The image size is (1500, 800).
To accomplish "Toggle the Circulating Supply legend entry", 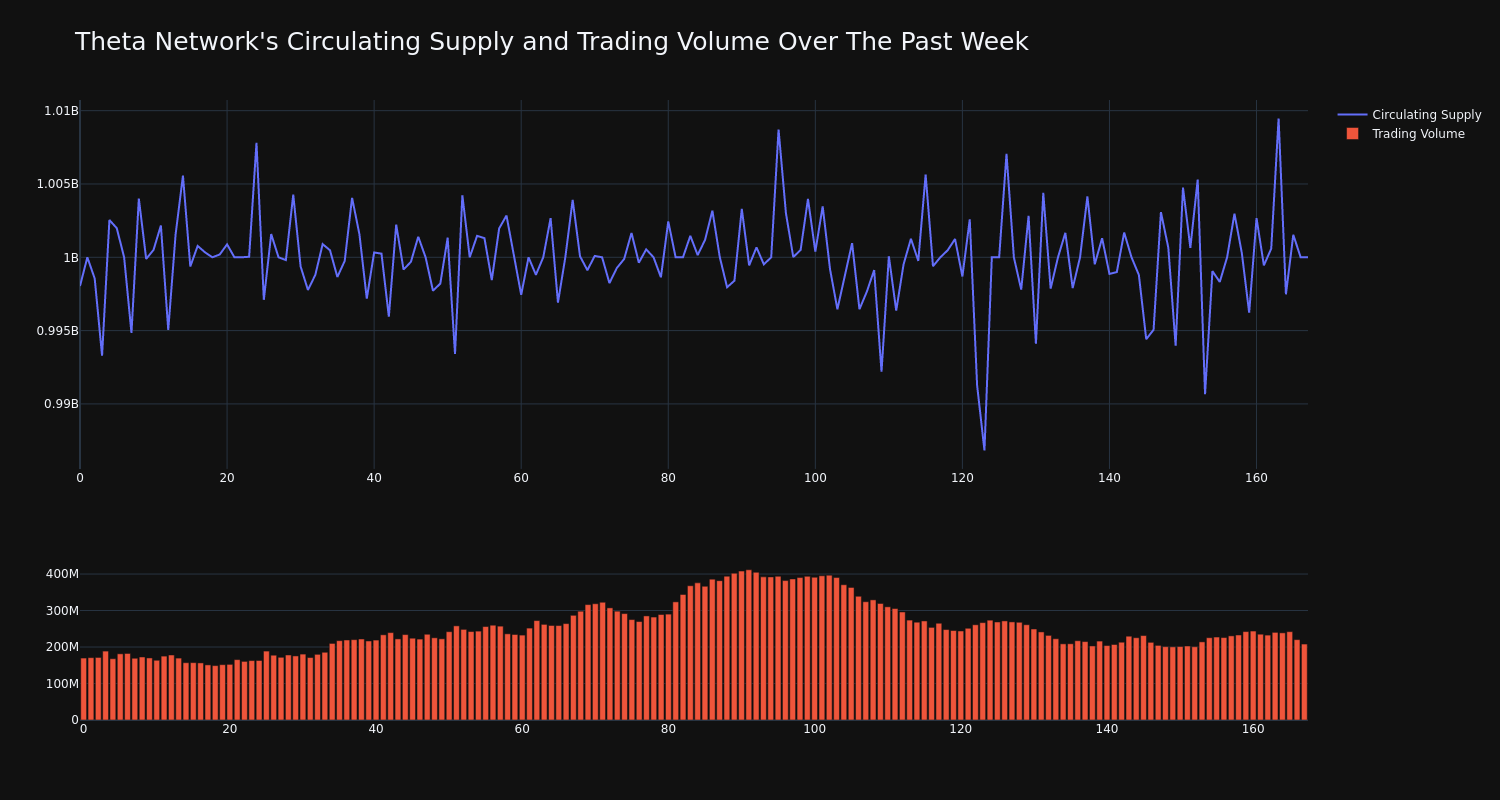I will [x=1409, y=115].
